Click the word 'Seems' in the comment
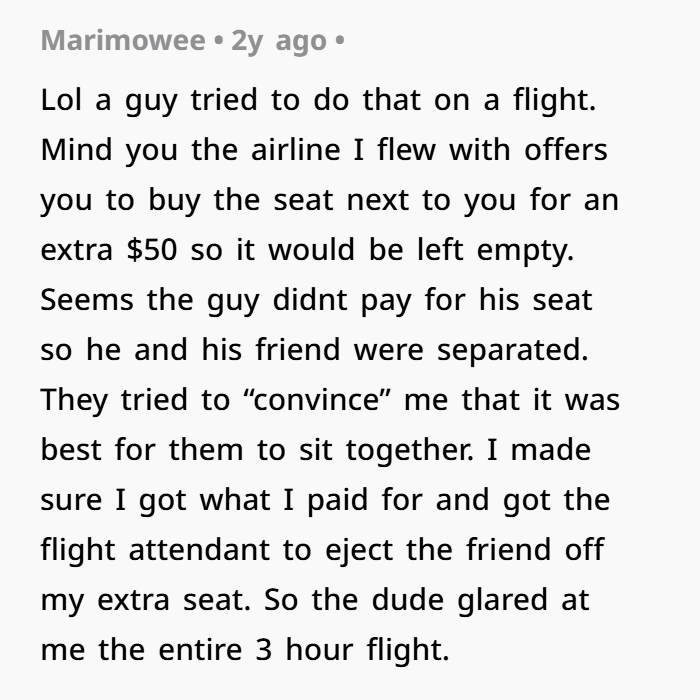This screenshot has height=700, width=700. [87, 300]
